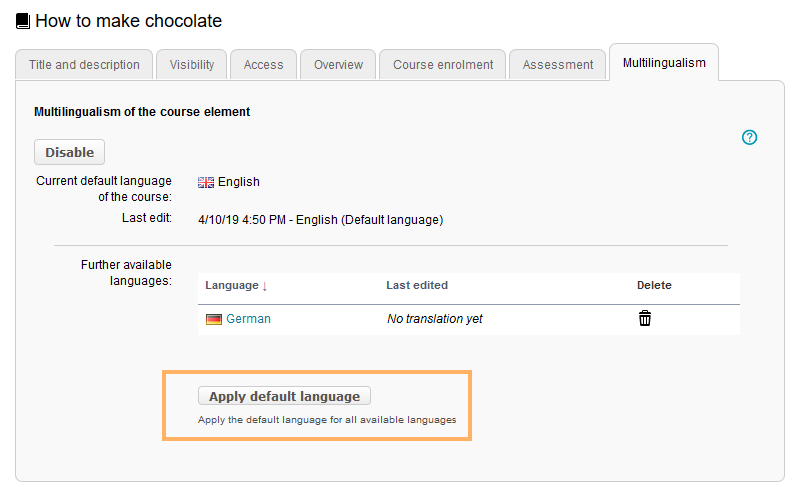Open the help question mark icon
Screen dimensions: 801x496
pyautogui.click(x=749, y=138)
